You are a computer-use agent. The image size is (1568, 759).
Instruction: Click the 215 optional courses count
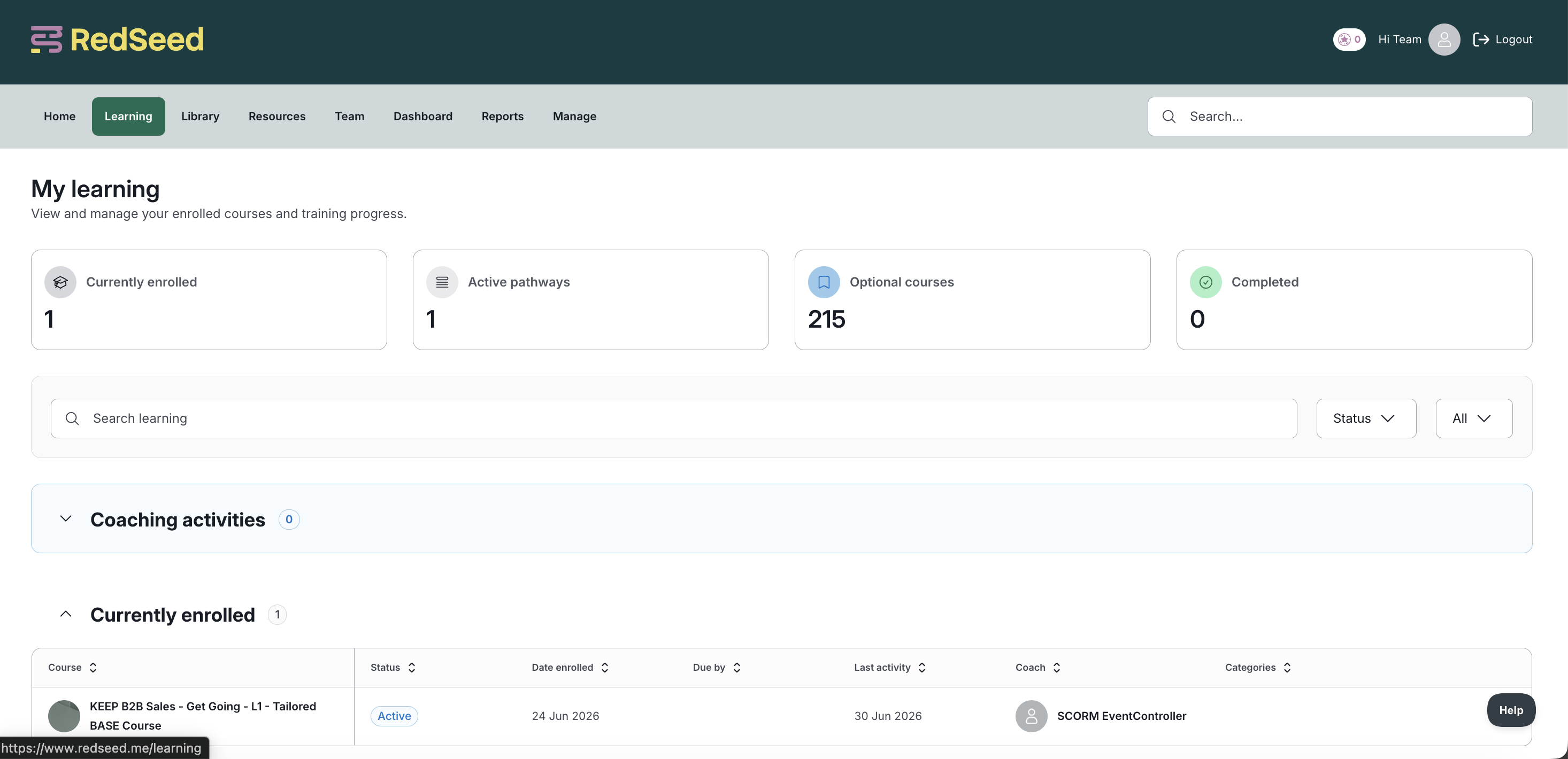[827, 319]
